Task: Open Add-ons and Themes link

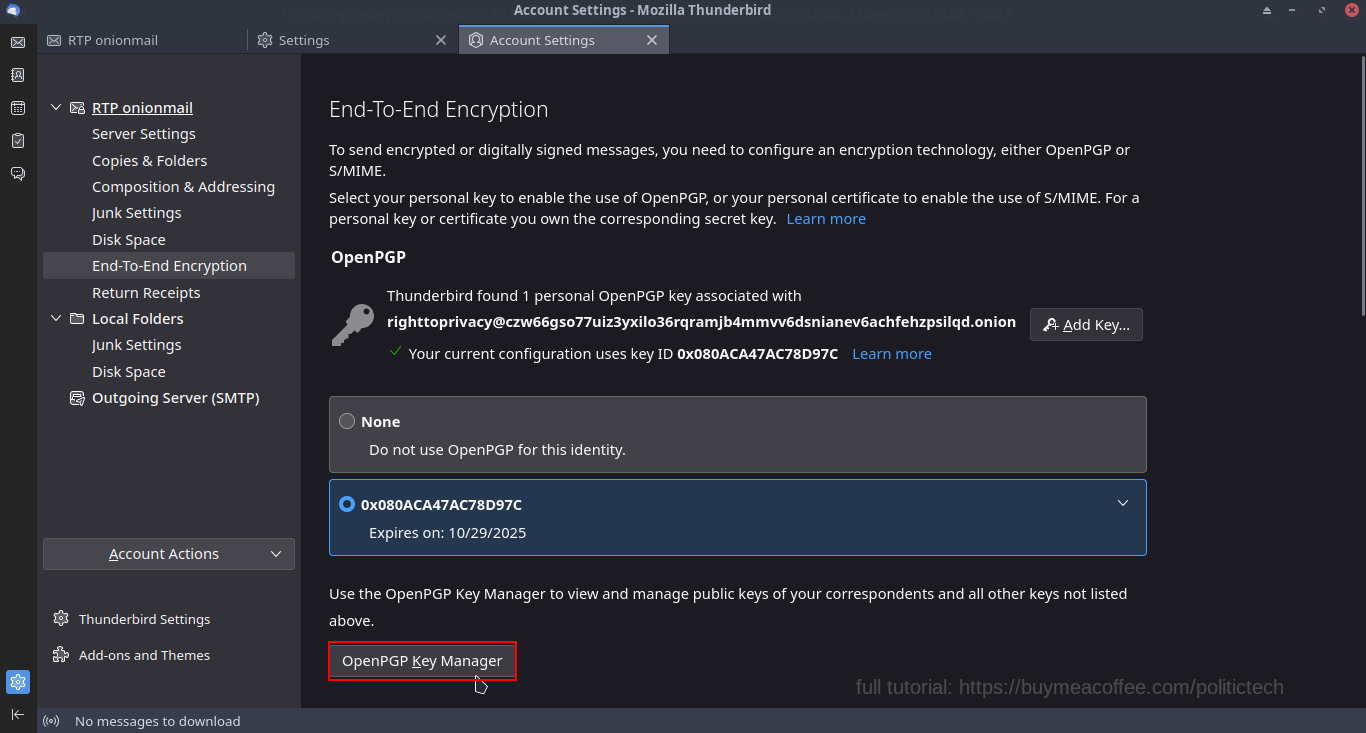Action: 145,655
